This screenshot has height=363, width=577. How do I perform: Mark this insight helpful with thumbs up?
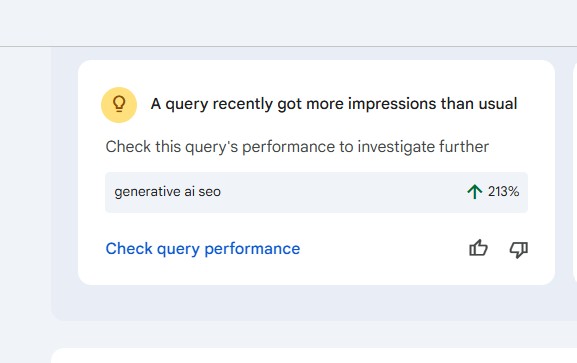(478, 248)
